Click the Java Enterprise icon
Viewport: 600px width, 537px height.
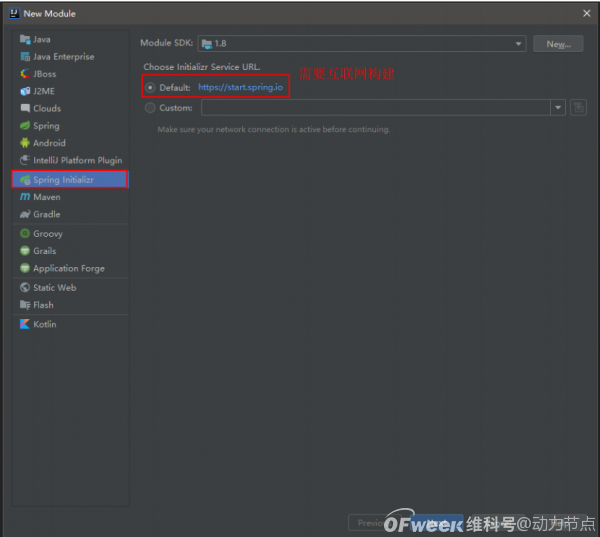pos(25,57)
